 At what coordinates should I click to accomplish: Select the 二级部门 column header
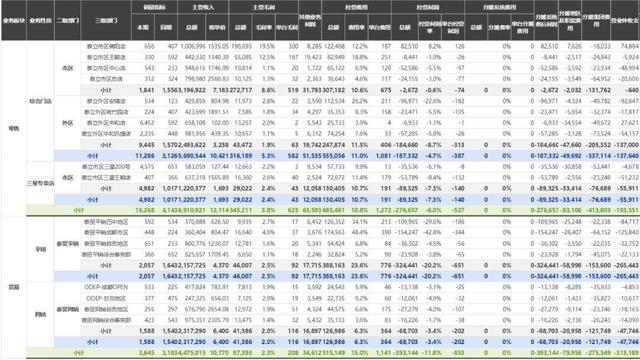(x=68, y=20)
